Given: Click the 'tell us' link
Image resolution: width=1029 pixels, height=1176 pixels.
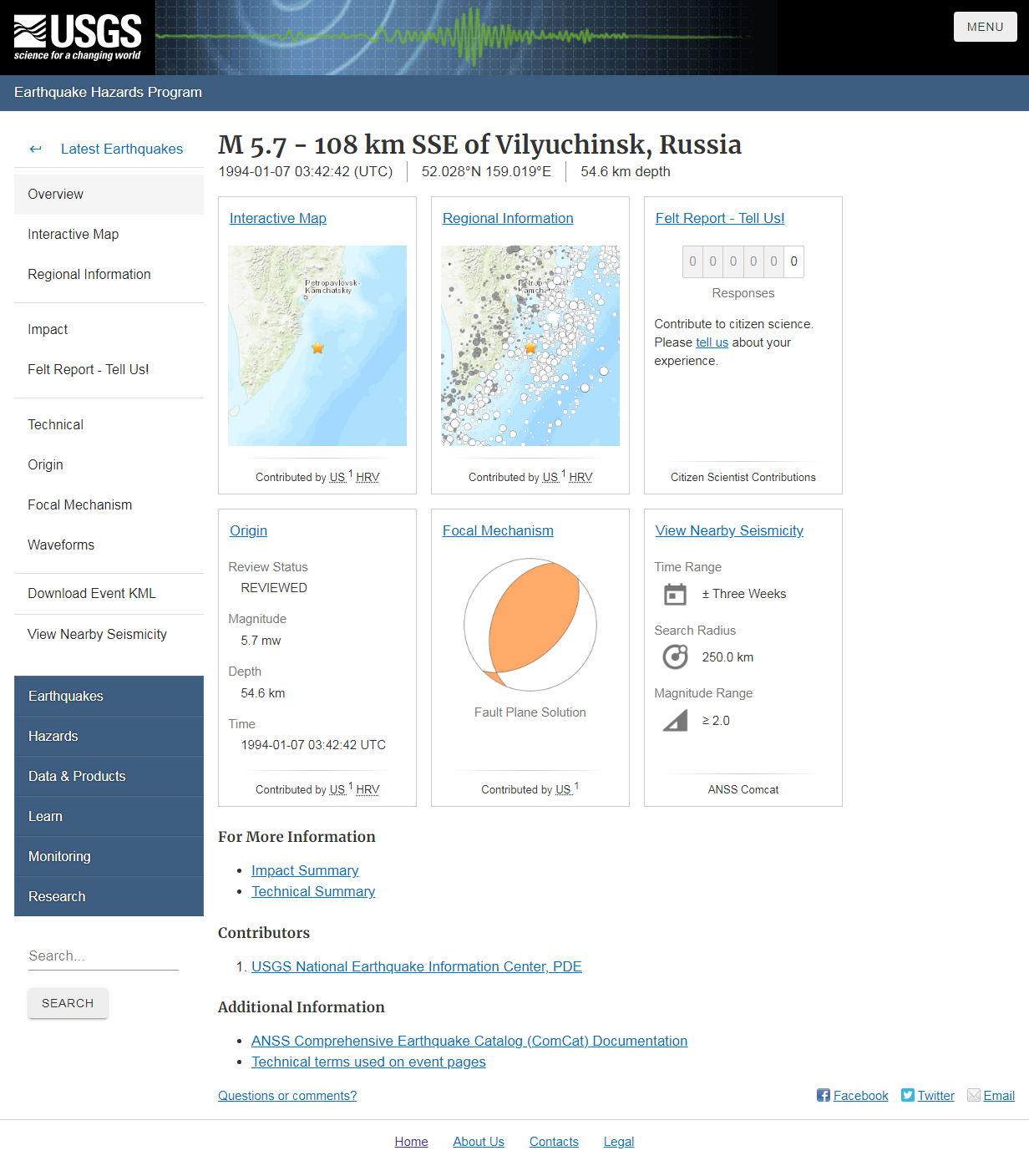Looking at the screenshot, I should (x=712, y=342).
